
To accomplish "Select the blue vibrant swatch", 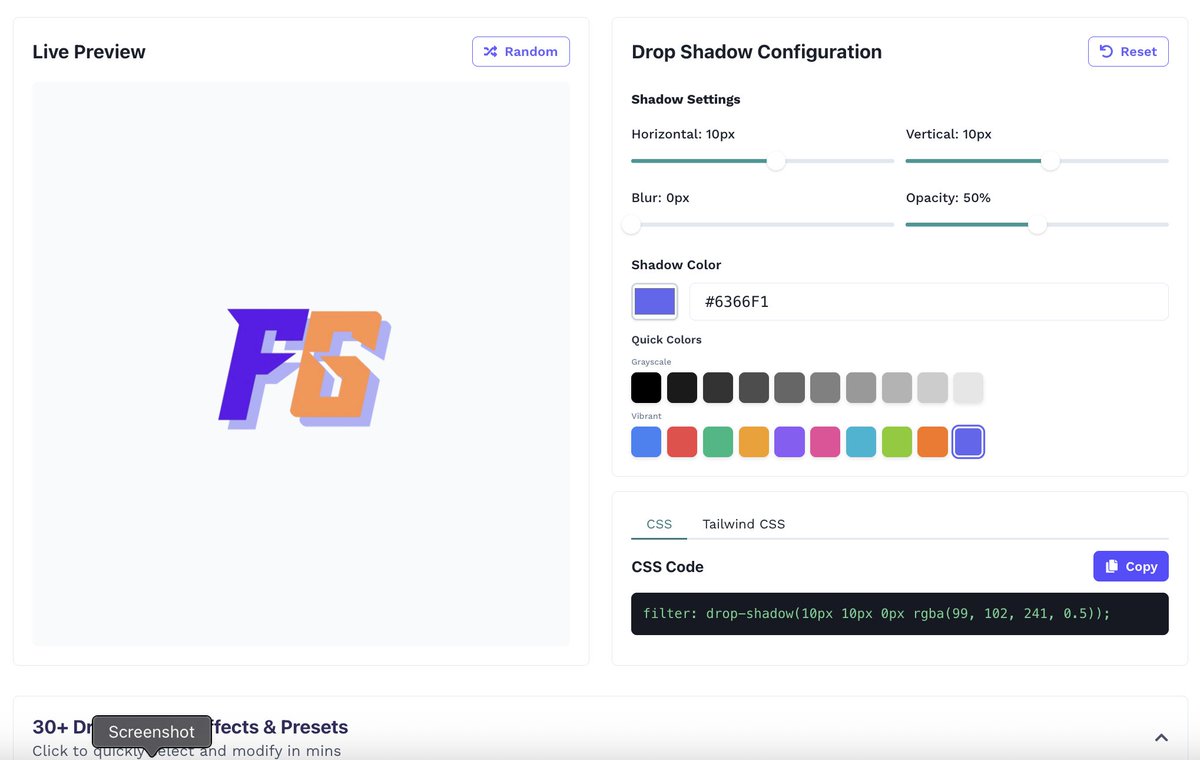I will pos(647,442).
